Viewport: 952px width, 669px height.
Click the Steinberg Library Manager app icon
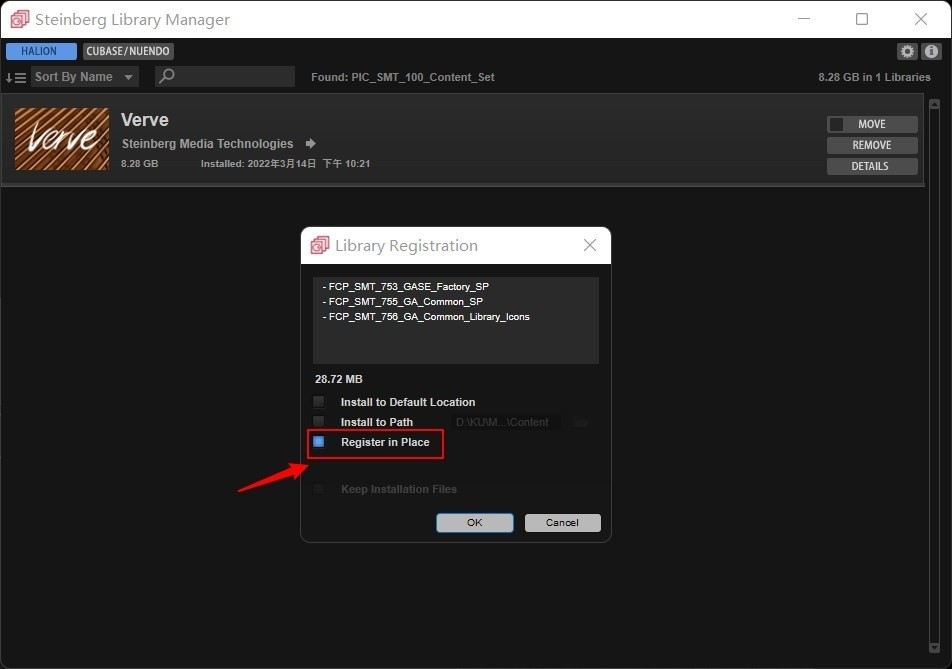[x=19, y=19]
